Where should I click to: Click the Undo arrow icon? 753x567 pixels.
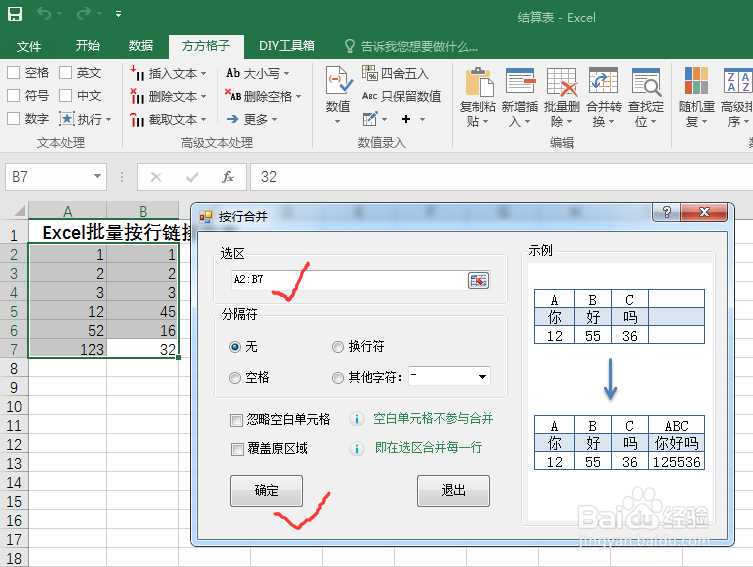tap(44, 14)
